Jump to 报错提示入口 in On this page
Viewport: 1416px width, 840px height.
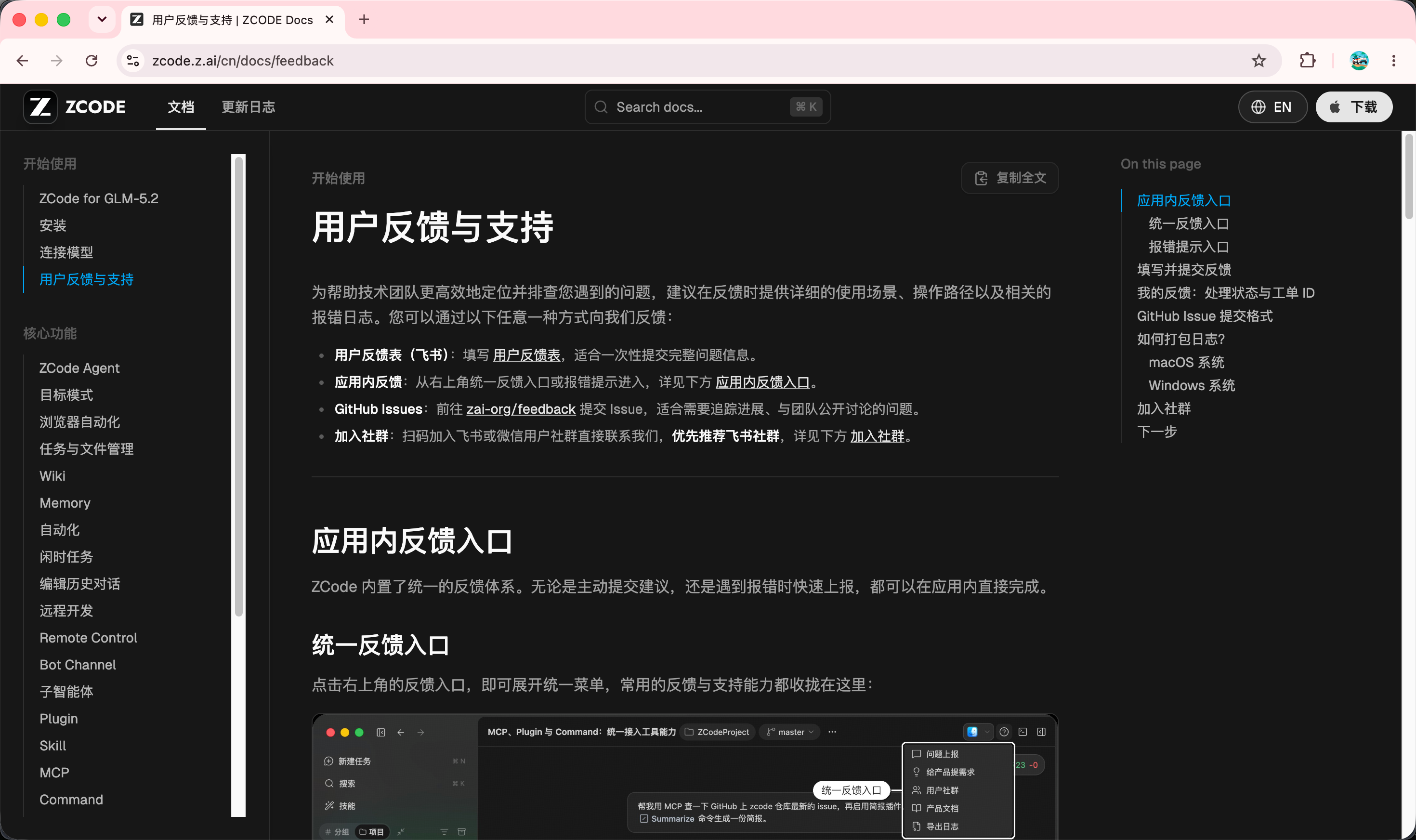(x=1189, y=247)
